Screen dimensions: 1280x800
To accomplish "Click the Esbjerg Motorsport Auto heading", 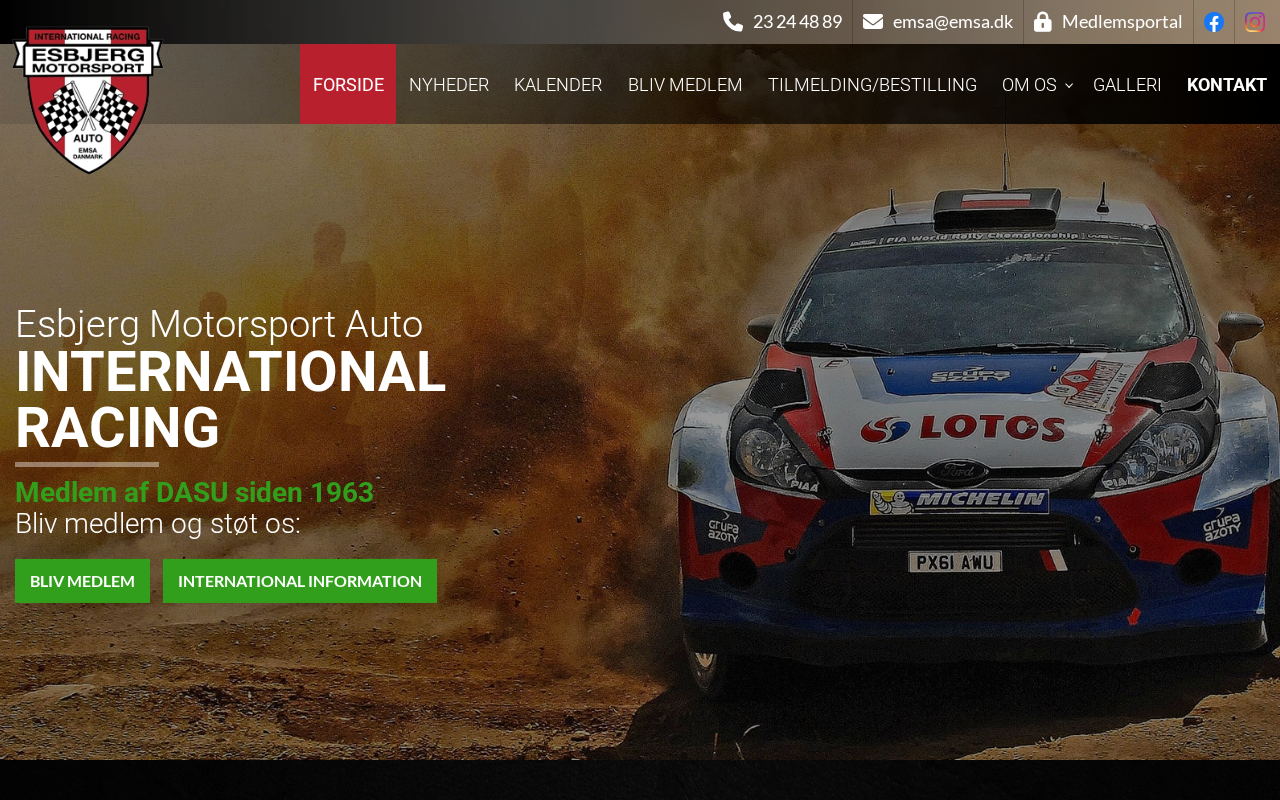I will click(x=219, y=324).
